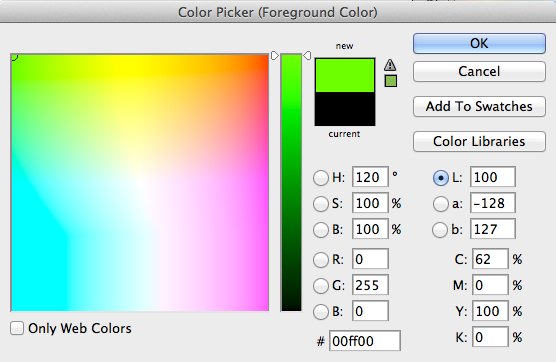
Task: Select the H hue radio button
Action: [x=321, y=178]
